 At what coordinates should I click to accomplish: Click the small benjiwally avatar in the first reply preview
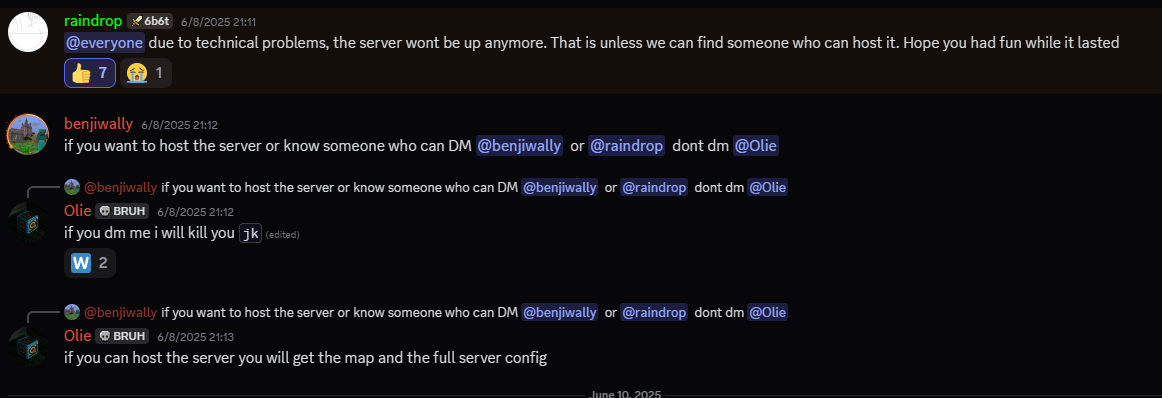click(x=72, y=188)
